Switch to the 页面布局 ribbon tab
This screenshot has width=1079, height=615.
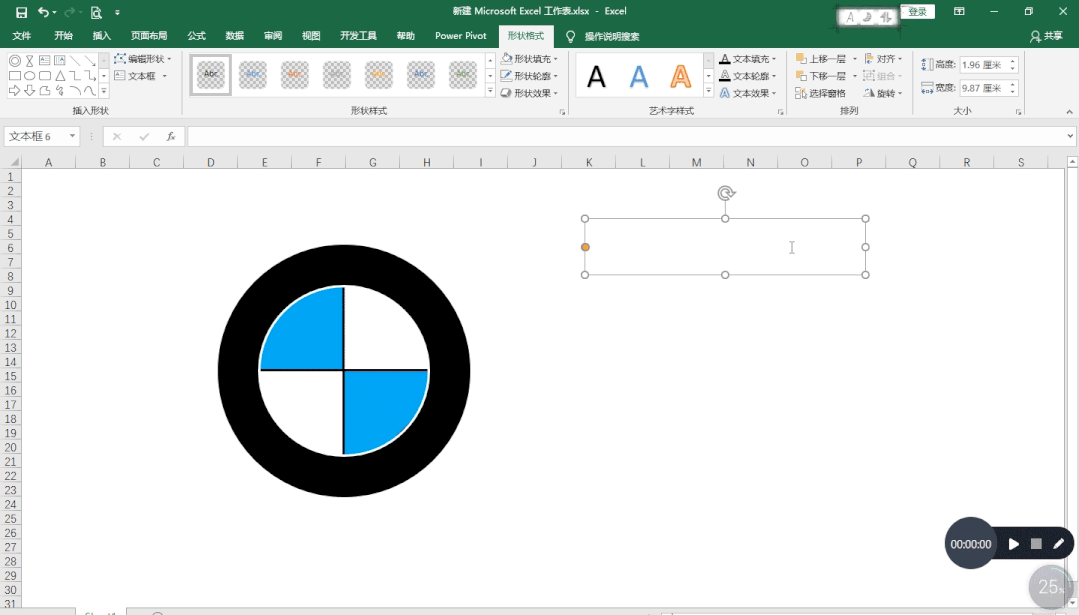(149, 36)
